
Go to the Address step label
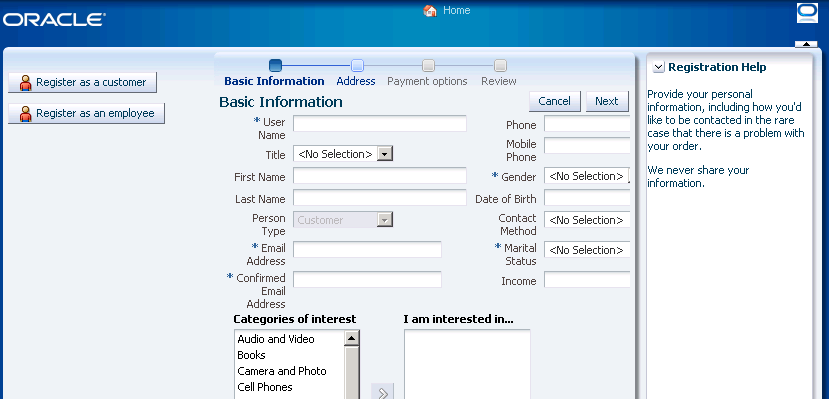356,81
